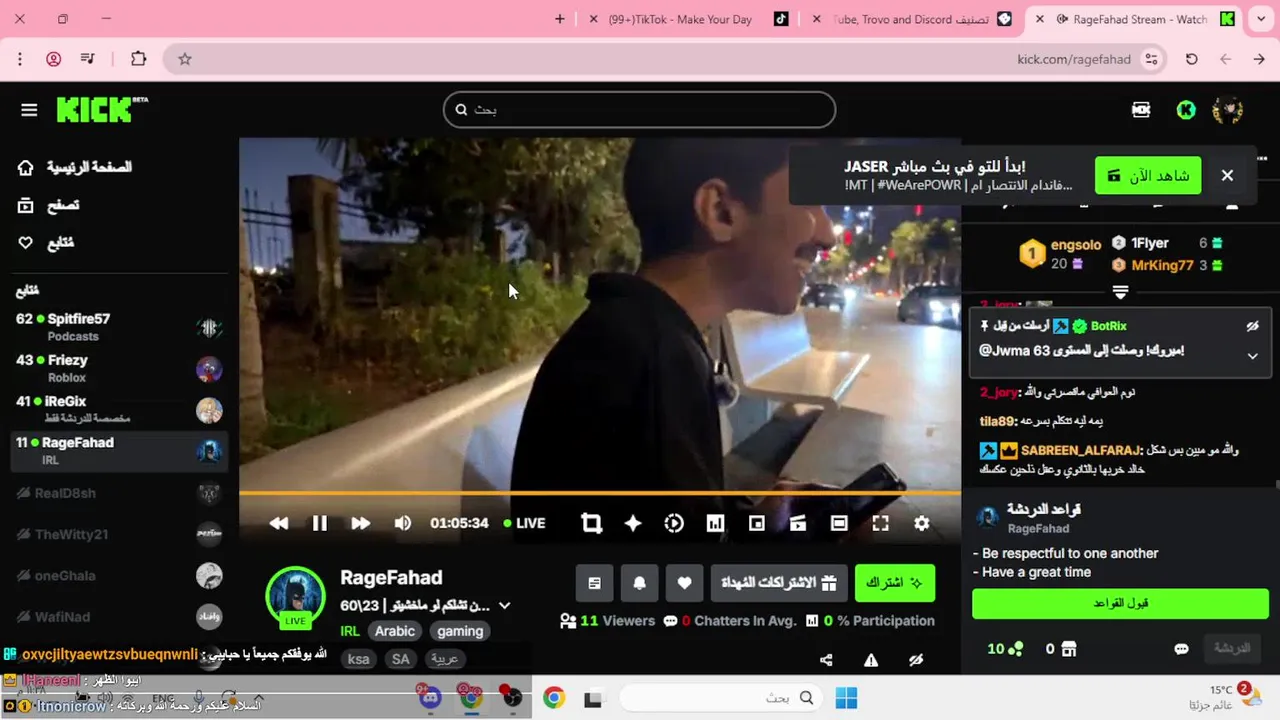This screenshot has width=1280, height=720.
Task: Open RageFahad channel avatar
Action: click(295, 597)
